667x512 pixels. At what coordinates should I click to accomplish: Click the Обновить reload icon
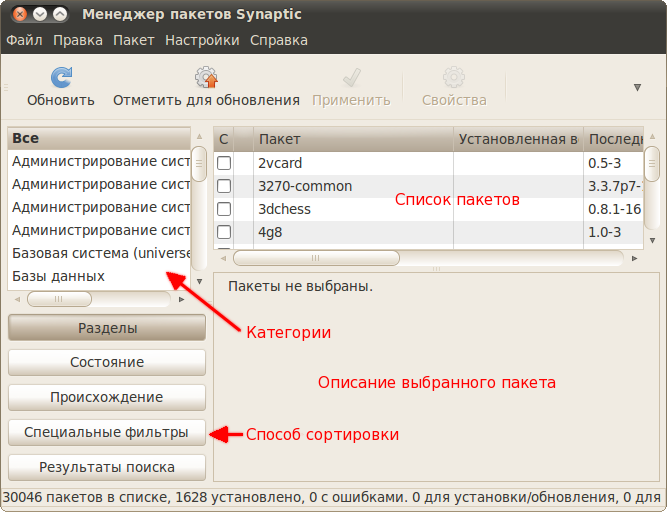[61, 77]
